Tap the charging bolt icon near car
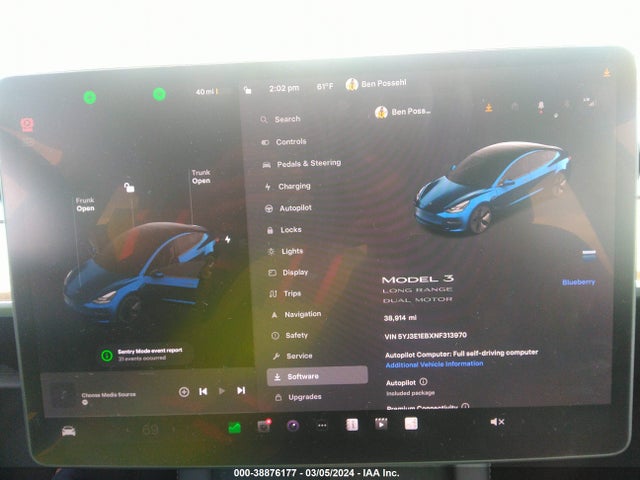Screen dimensions: 640x480 [228, 239]
